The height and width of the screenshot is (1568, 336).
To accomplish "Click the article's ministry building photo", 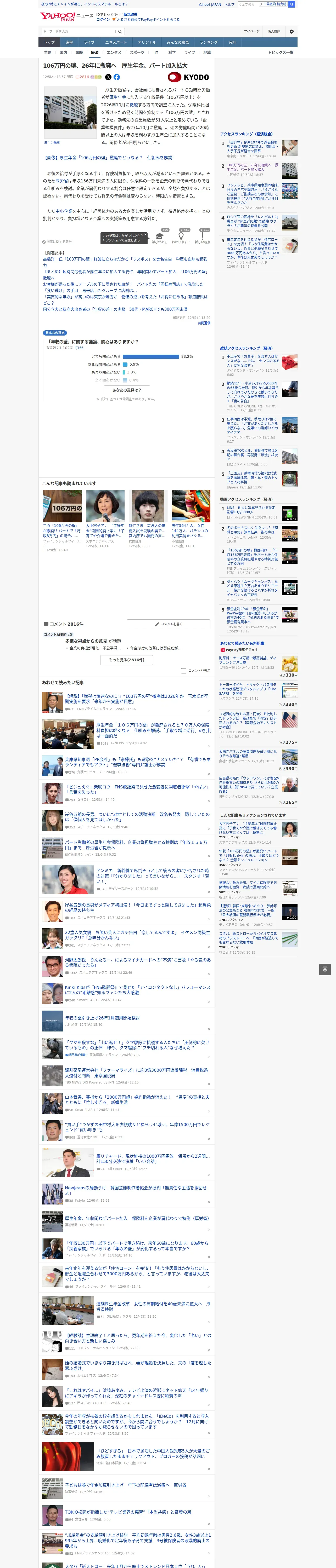I will (x=70, y=113).
